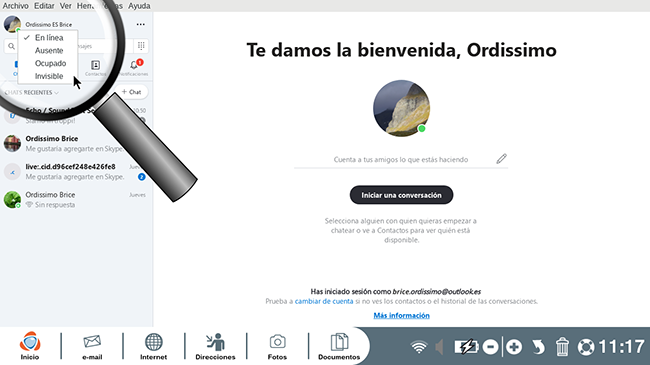
Task: Click the status message field 'Cuenta a tus amigos'
Action: 400,160
